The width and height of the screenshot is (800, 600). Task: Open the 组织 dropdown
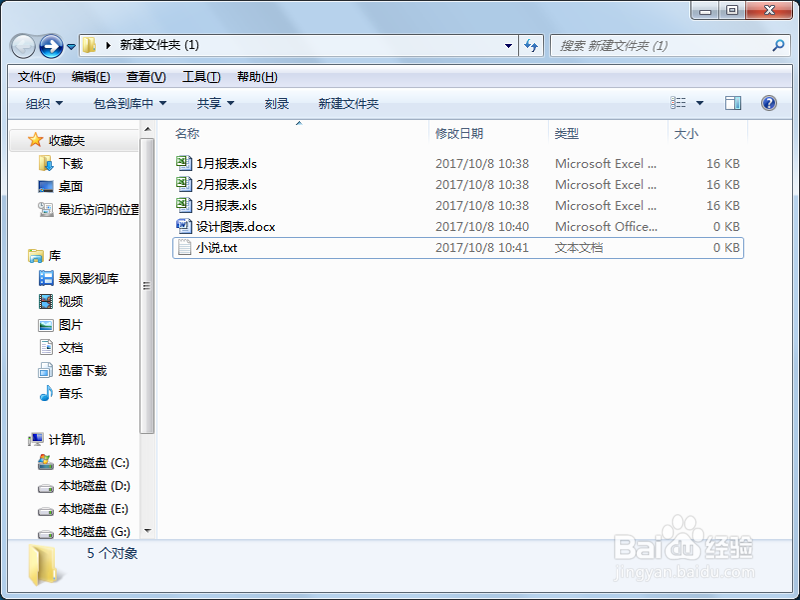coord(44,104)
